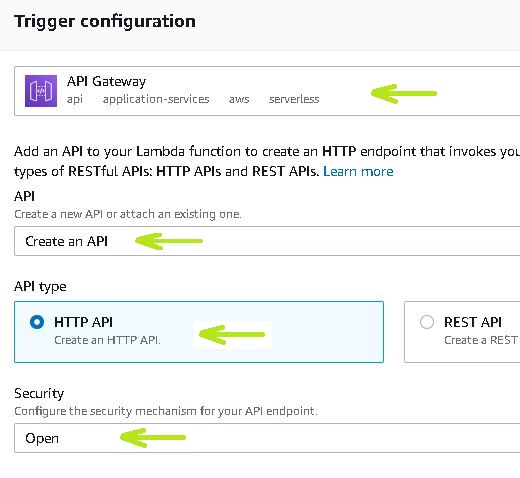The width and height of the screenshot is (520, 478).
Task: Click the Trigger configuration heading
Action: click(x=105, y=21)
